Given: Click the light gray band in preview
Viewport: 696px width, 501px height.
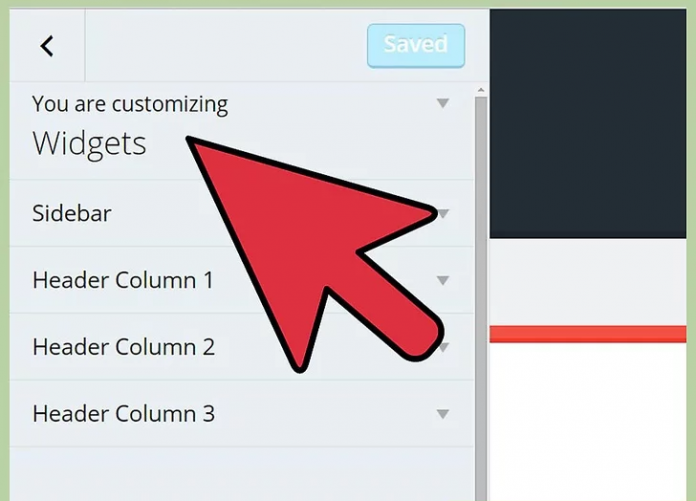Looking at the screenshot, I should coord(588,282).
